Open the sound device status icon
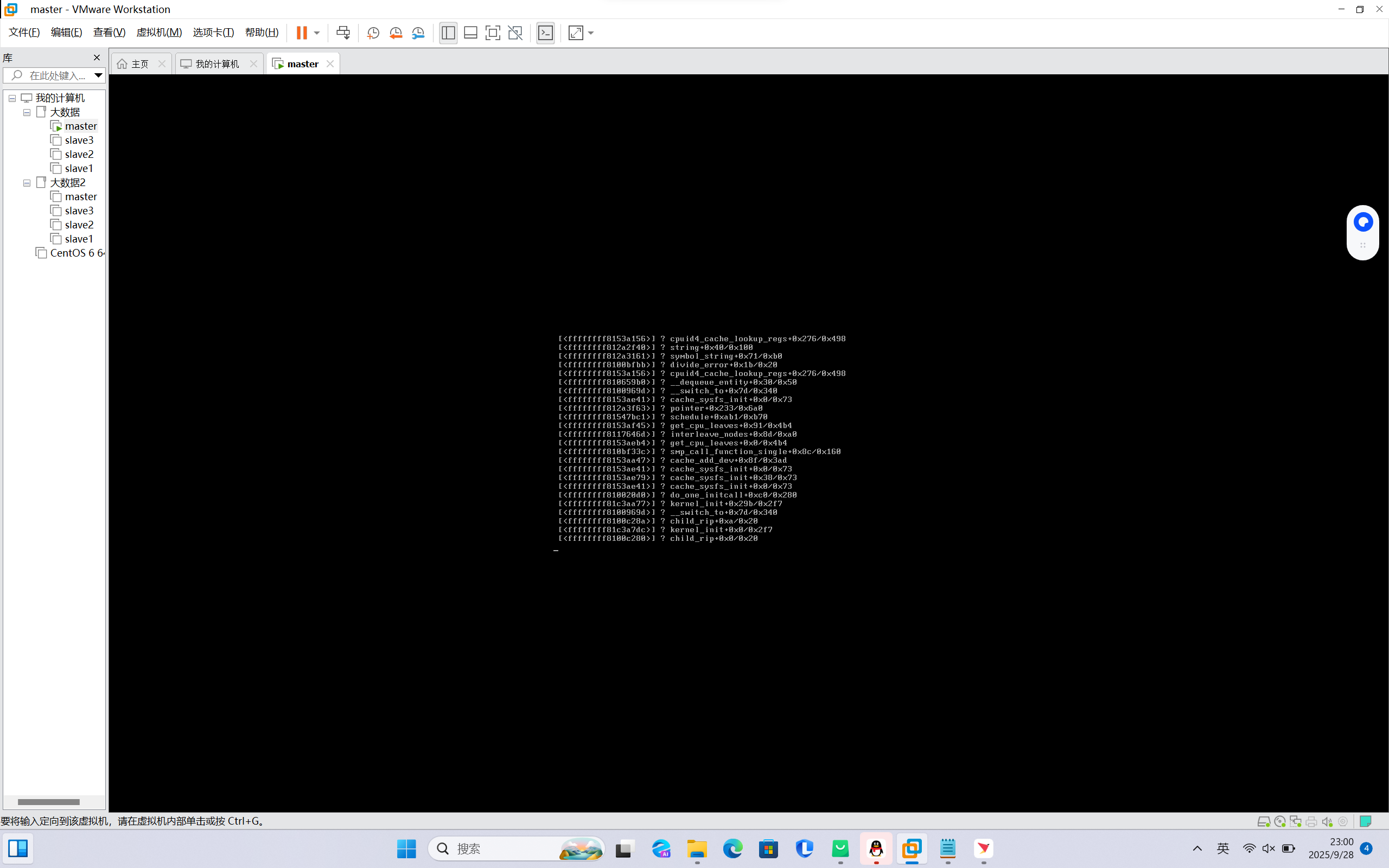Screen dimensions: 1389x868 (1327, 821)
